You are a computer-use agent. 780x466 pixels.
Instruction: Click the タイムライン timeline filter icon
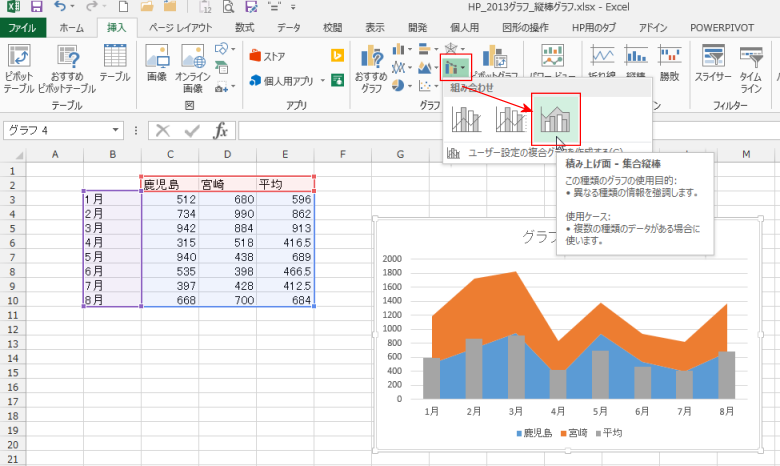point(754,66)
